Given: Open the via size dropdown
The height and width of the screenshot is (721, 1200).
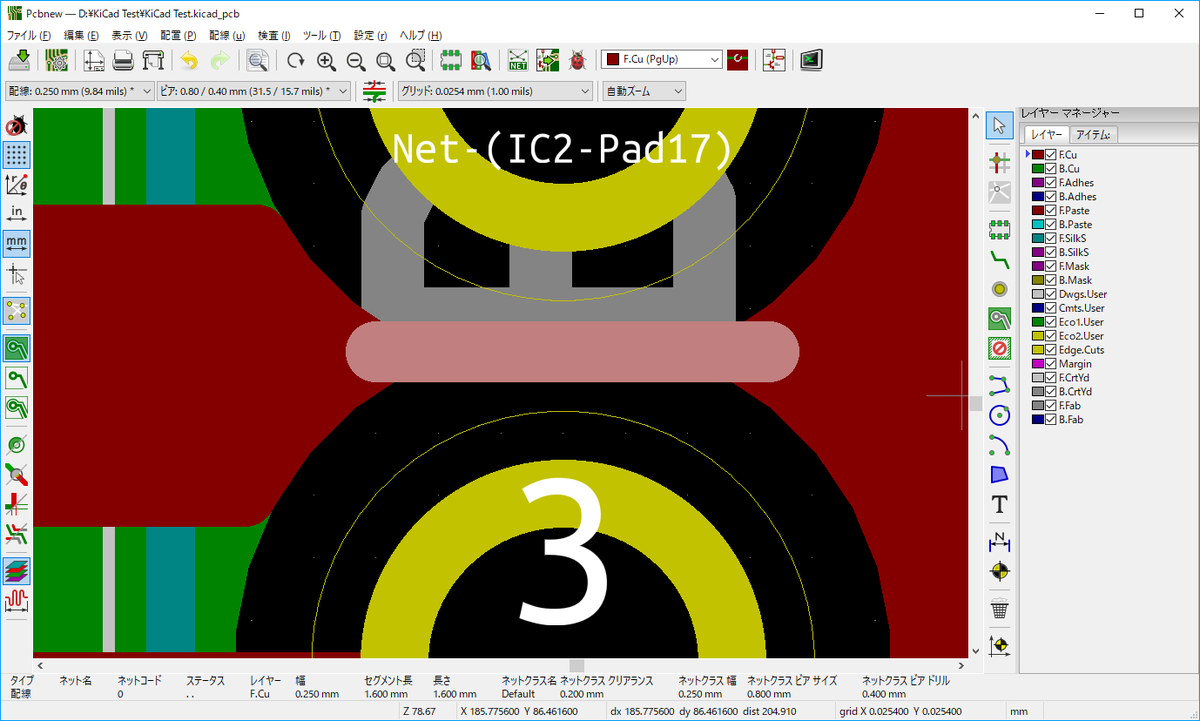Looking at the screenshot, I should pyautogui.click(x=254, y=91).
